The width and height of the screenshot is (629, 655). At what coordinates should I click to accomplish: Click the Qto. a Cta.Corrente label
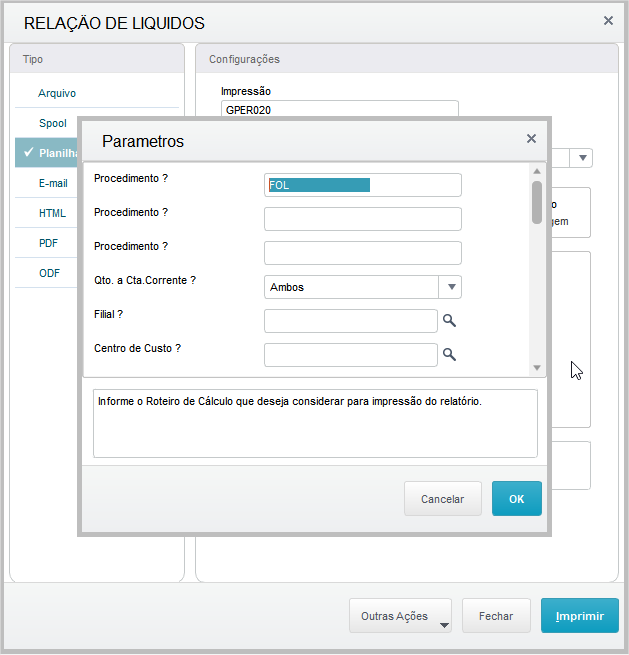pos(145,280)
